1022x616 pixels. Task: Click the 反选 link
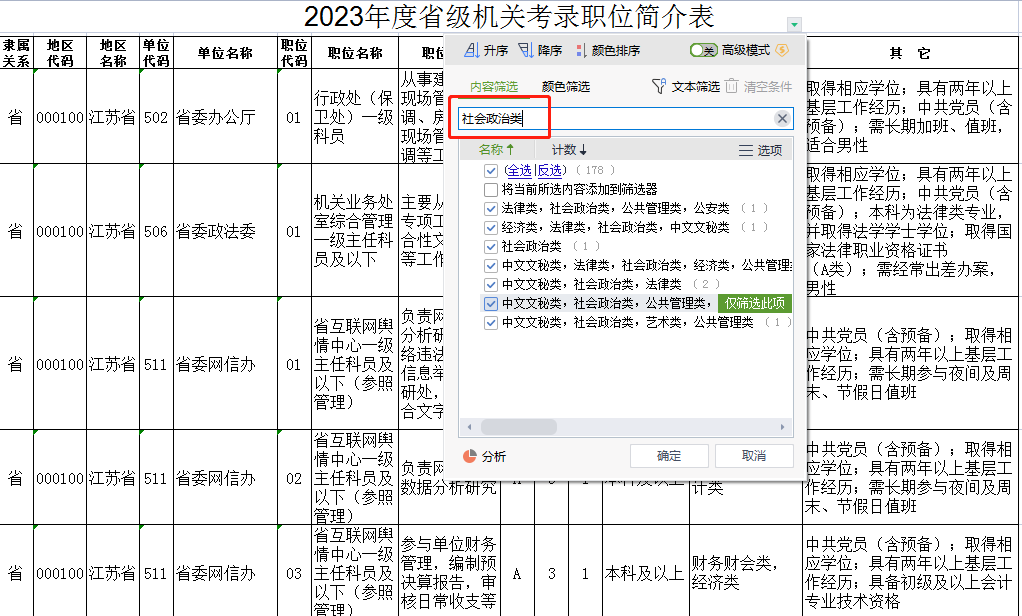click(549, 170)
